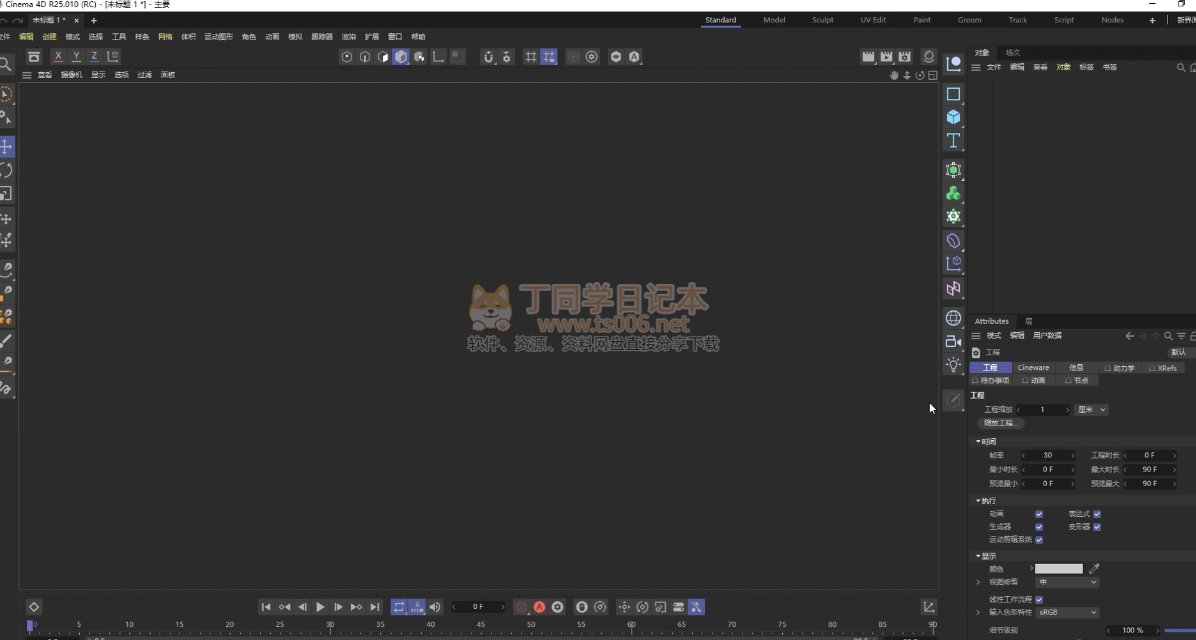This screenshot has height=640, width=1196.
Task: Toggle the Y axis lock
Action: (76, 56)
